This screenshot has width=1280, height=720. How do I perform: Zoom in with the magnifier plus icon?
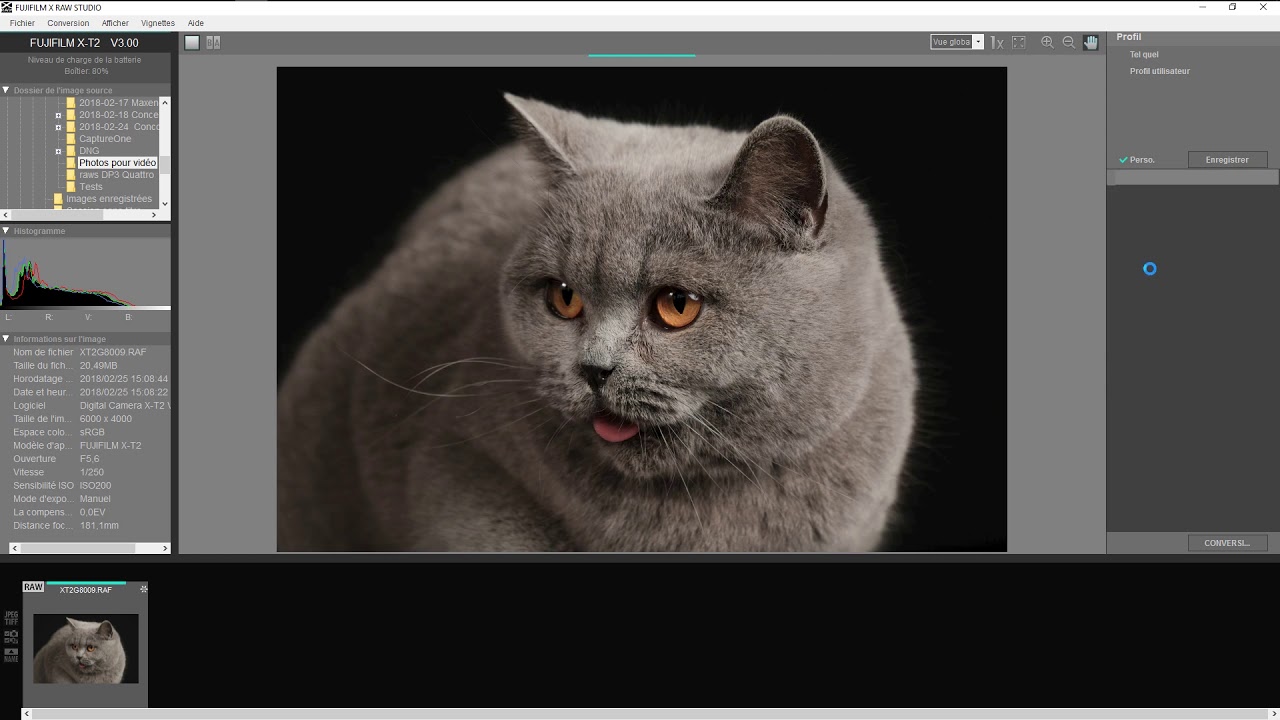point(1047,42)
